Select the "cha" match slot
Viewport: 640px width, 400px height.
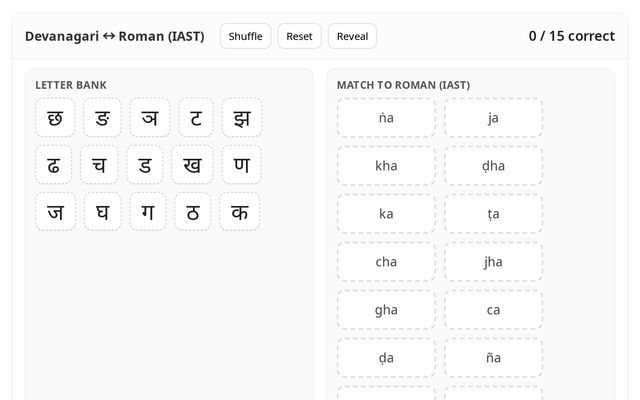[x=386, y=262]
